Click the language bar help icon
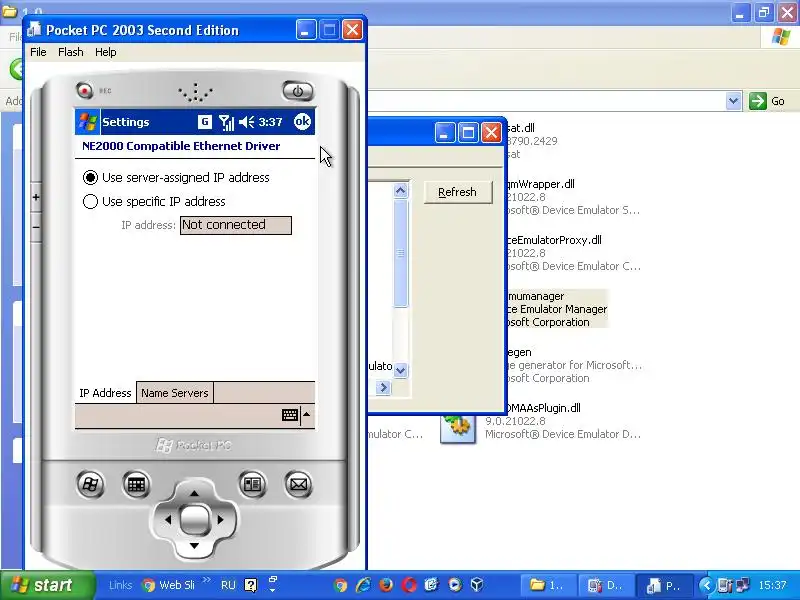The height and width of the screenshot is (600, 800). pyautogui.click(x=251, y=585)
